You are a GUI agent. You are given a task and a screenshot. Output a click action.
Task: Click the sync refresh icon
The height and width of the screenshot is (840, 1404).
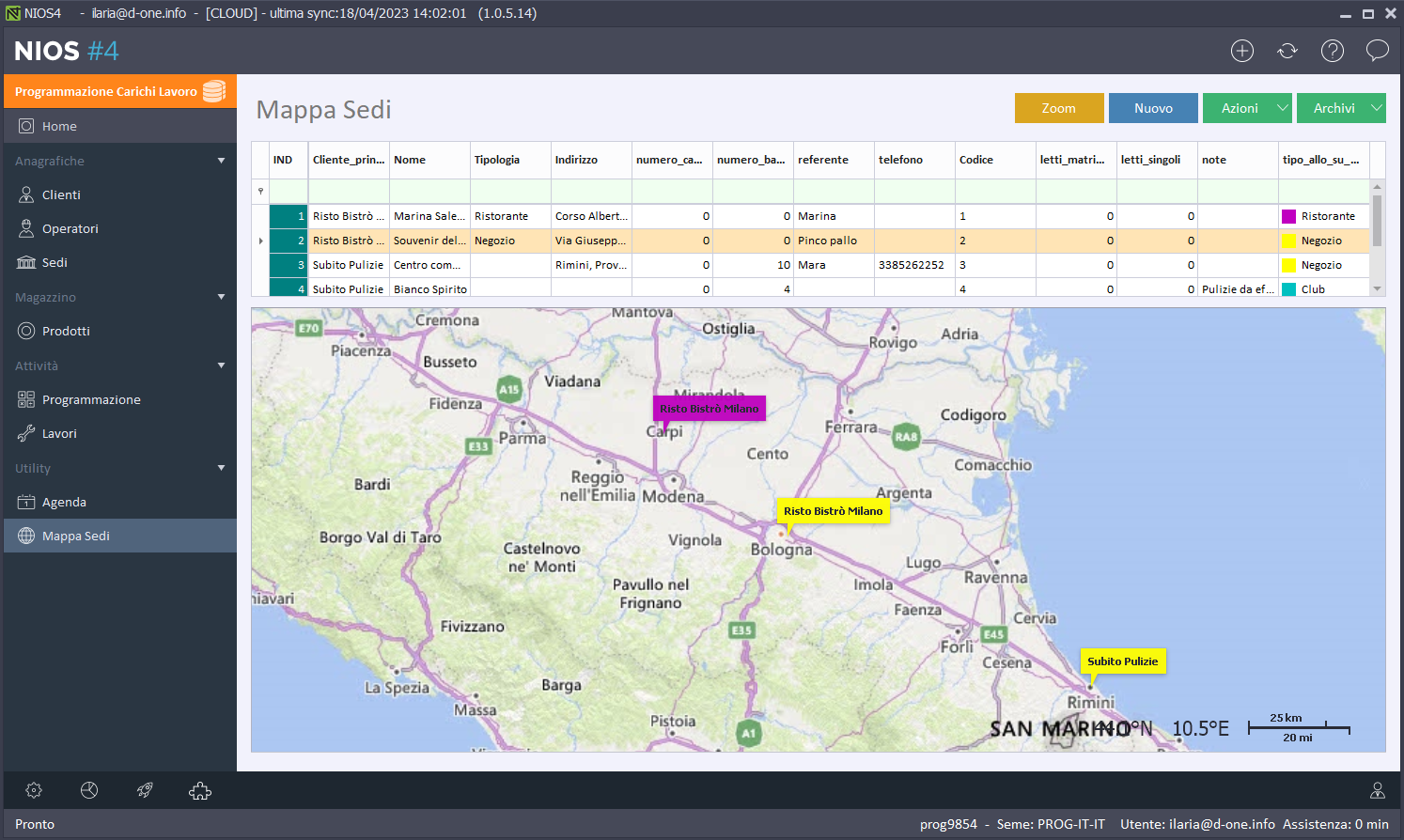(x=1287, y=51)
